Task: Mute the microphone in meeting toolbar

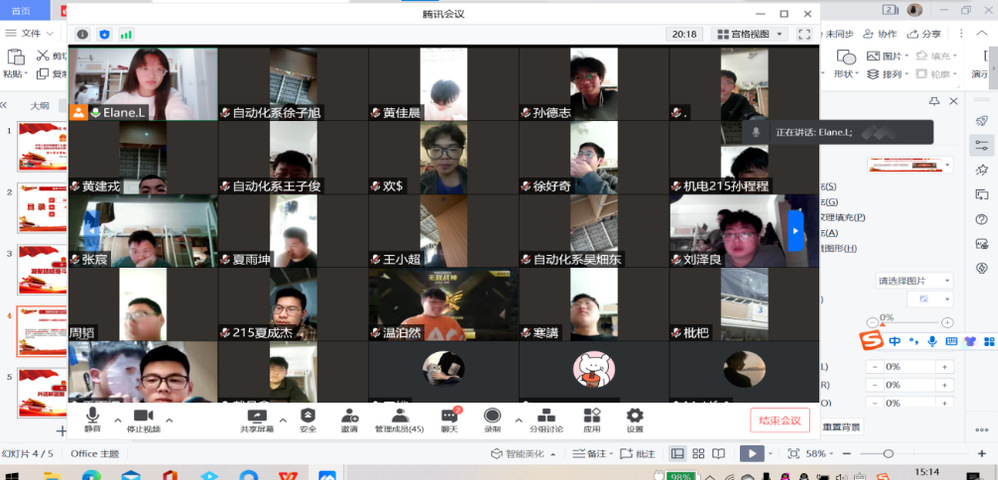Action: pos(93,418)
